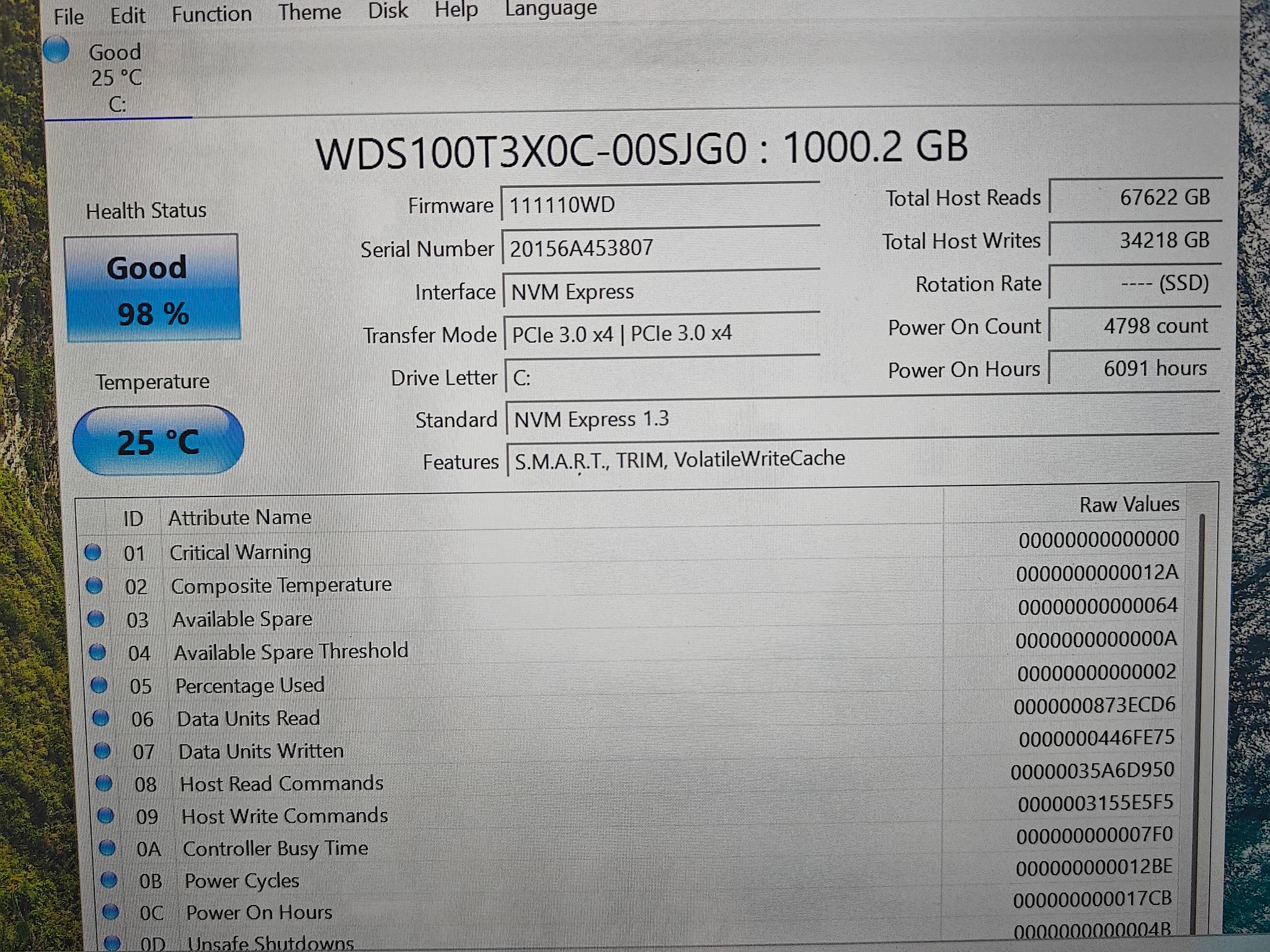This screenshot has width=1270, height=952.
Task: Click raw value 0000000873ECD6
Action: [x=1095, y=705]
